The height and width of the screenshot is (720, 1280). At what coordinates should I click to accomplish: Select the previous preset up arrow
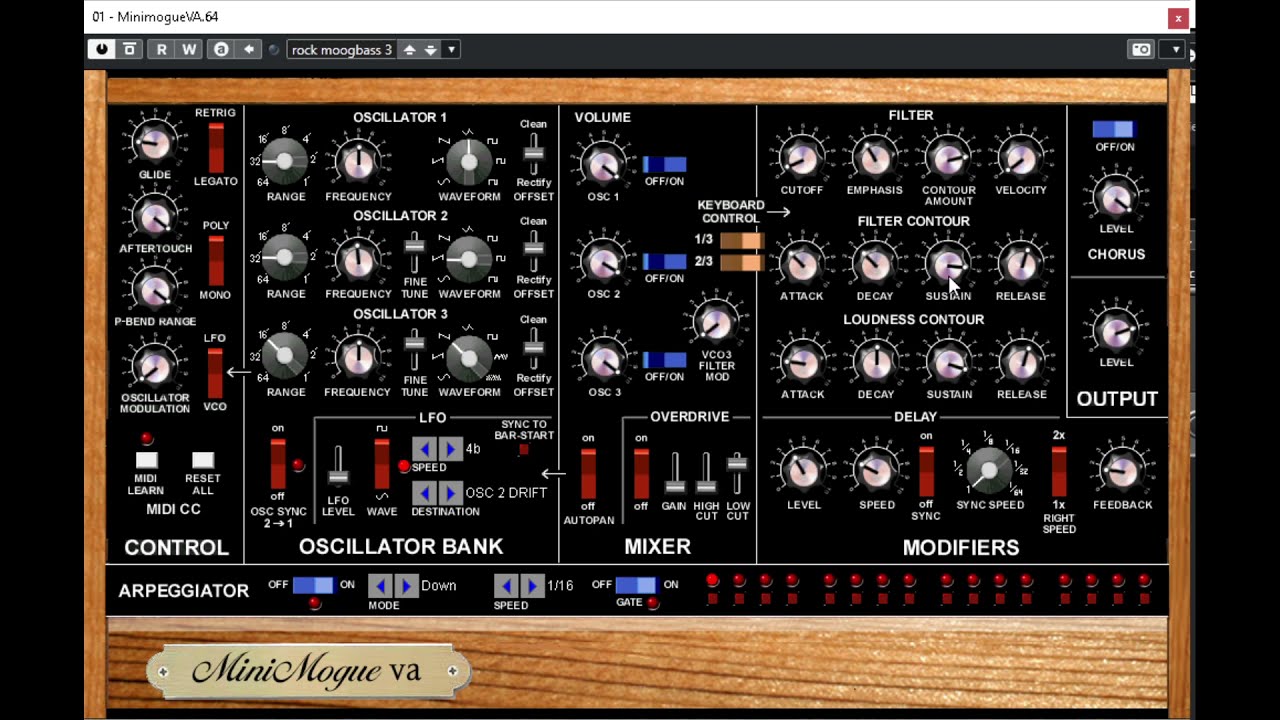pyautogui.click(x=409, y=49)
